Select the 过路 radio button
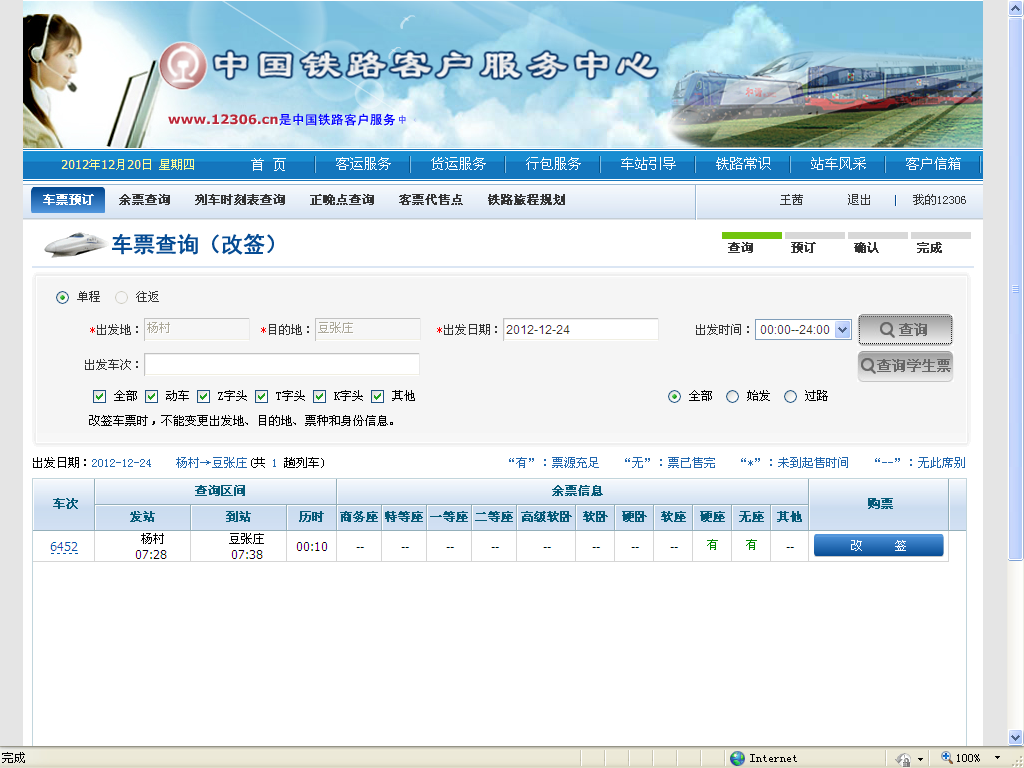Screen dimensions: 1024x768 pyautogui.click(x=791, y=396)
